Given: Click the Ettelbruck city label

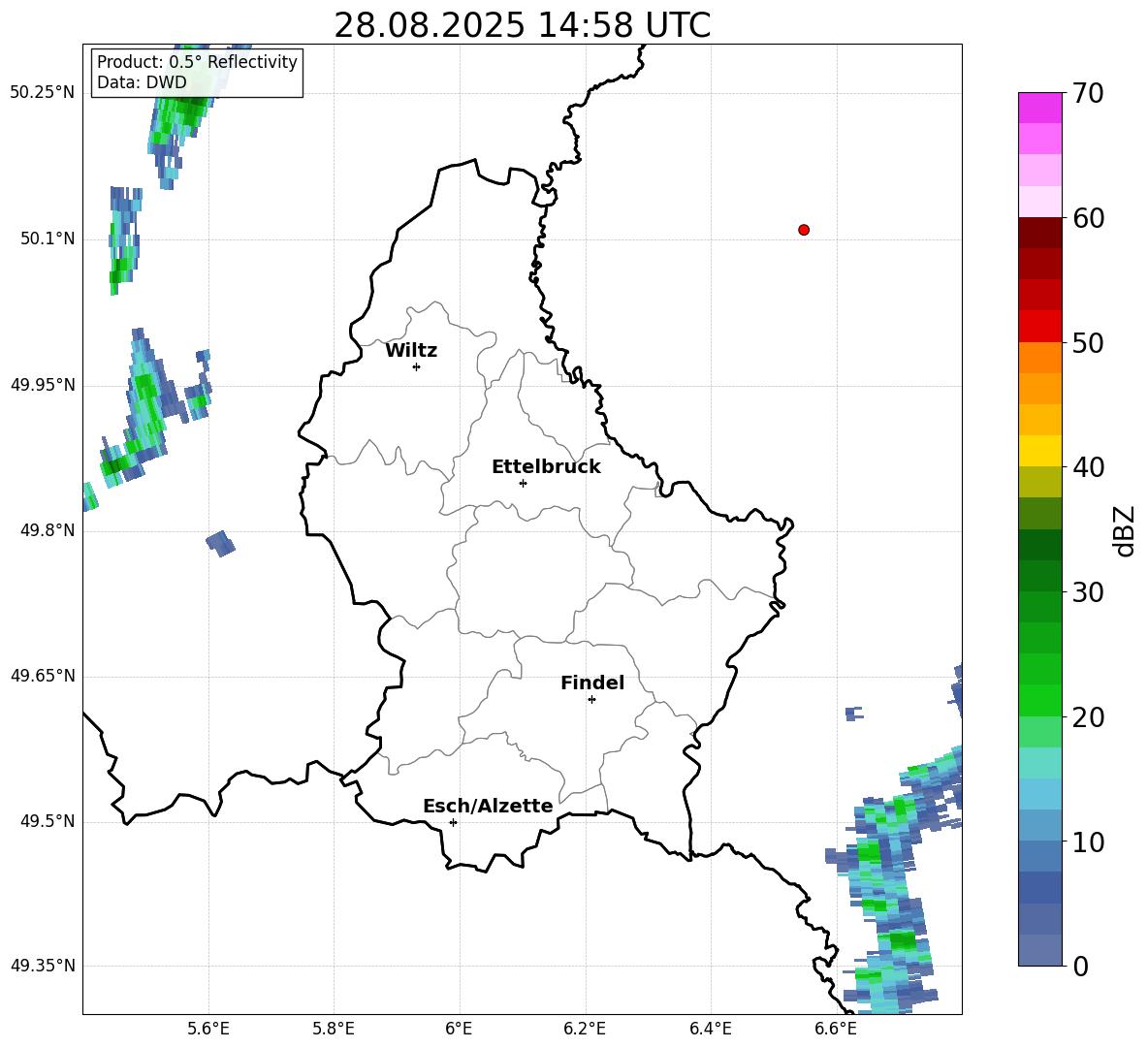Looking at the screenshot, I should [x=546, y=467].
